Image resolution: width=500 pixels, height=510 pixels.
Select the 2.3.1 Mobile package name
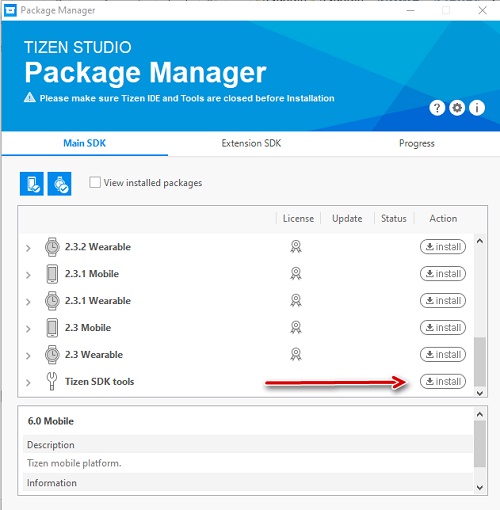92,274
